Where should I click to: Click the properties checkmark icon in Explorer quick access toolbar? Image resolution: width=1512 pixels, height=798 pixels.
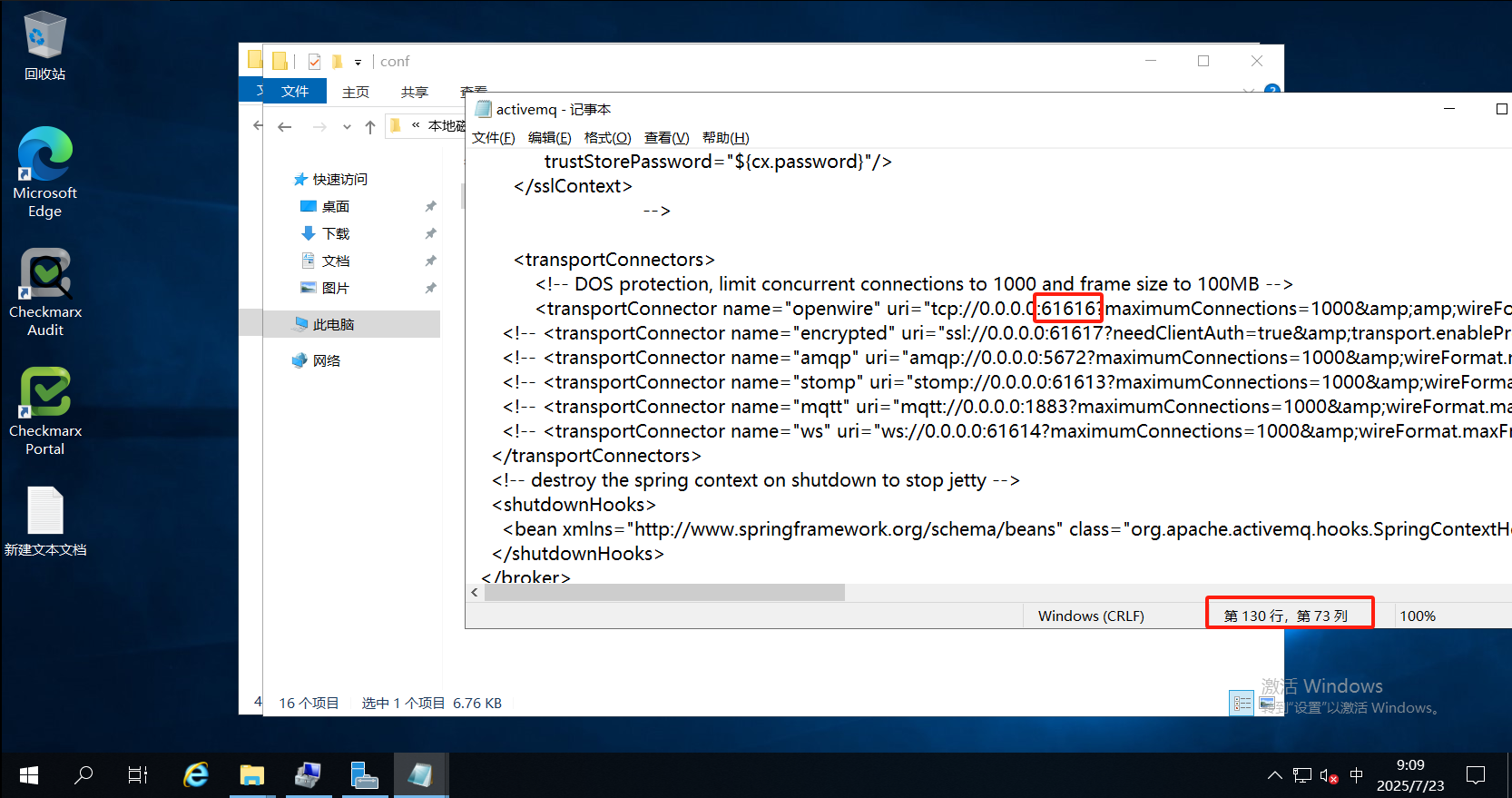click(x=314, y=62)
